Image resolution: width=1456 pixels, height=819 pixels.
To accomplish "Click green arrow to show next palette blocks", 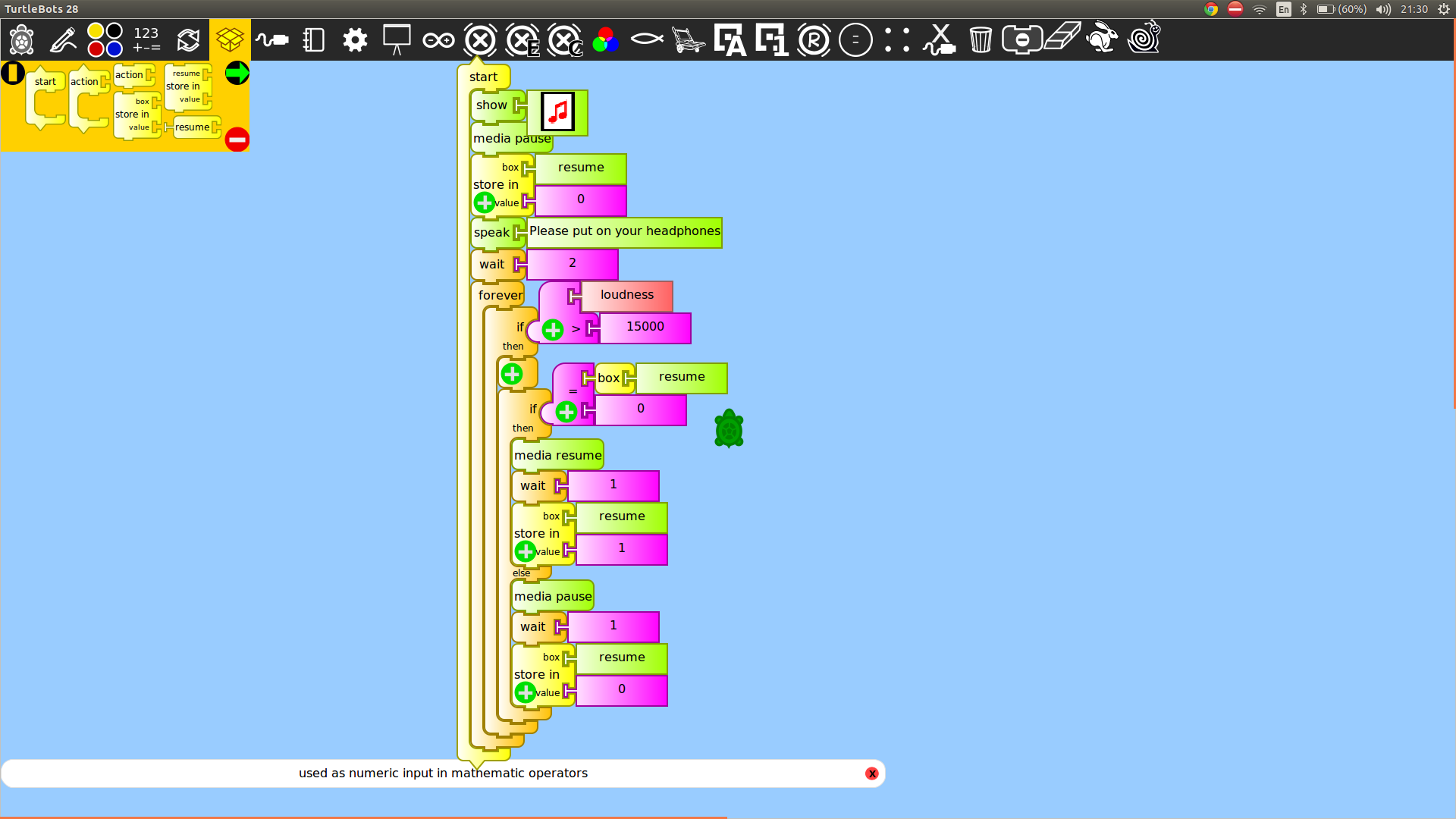I will pos(237,73).
